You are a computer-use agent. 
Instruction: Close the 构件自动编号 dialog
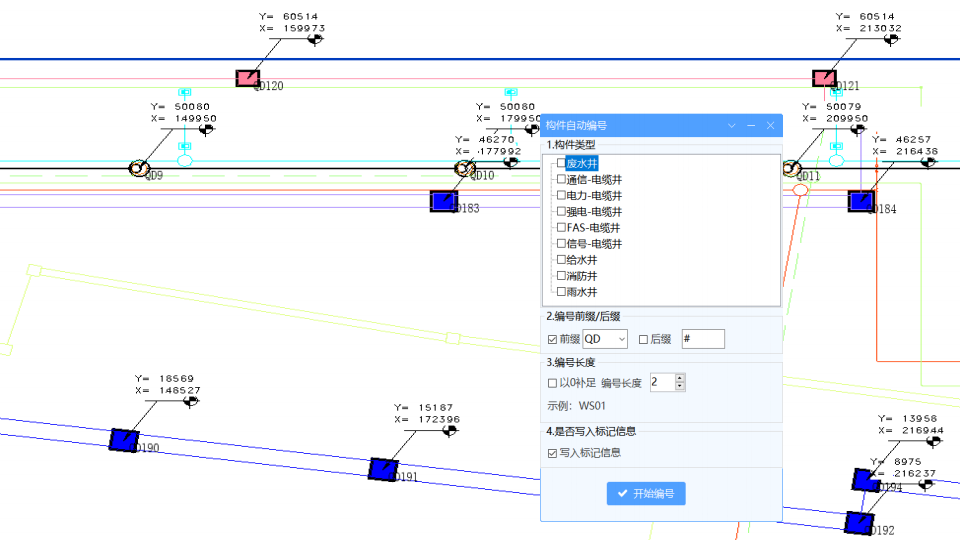[770, 126]
